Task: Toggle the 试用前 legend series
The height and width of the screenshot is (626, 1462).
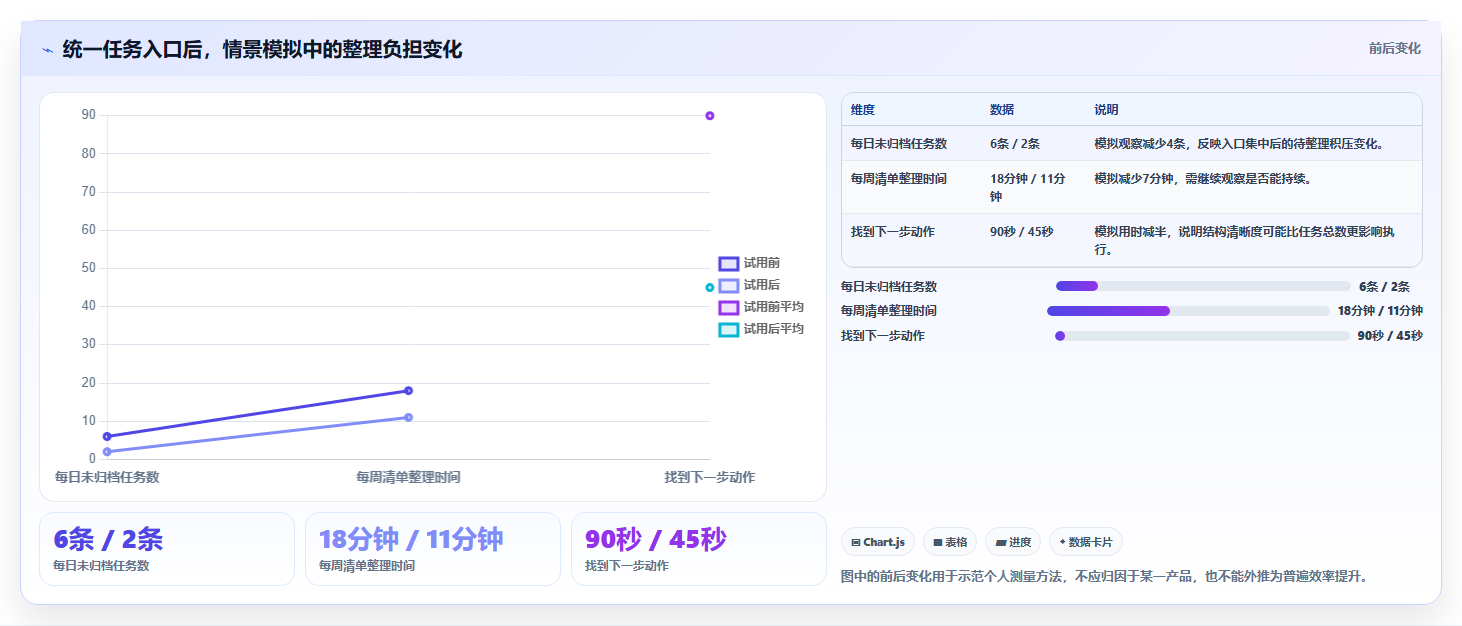Action: (x=749, y=263)
